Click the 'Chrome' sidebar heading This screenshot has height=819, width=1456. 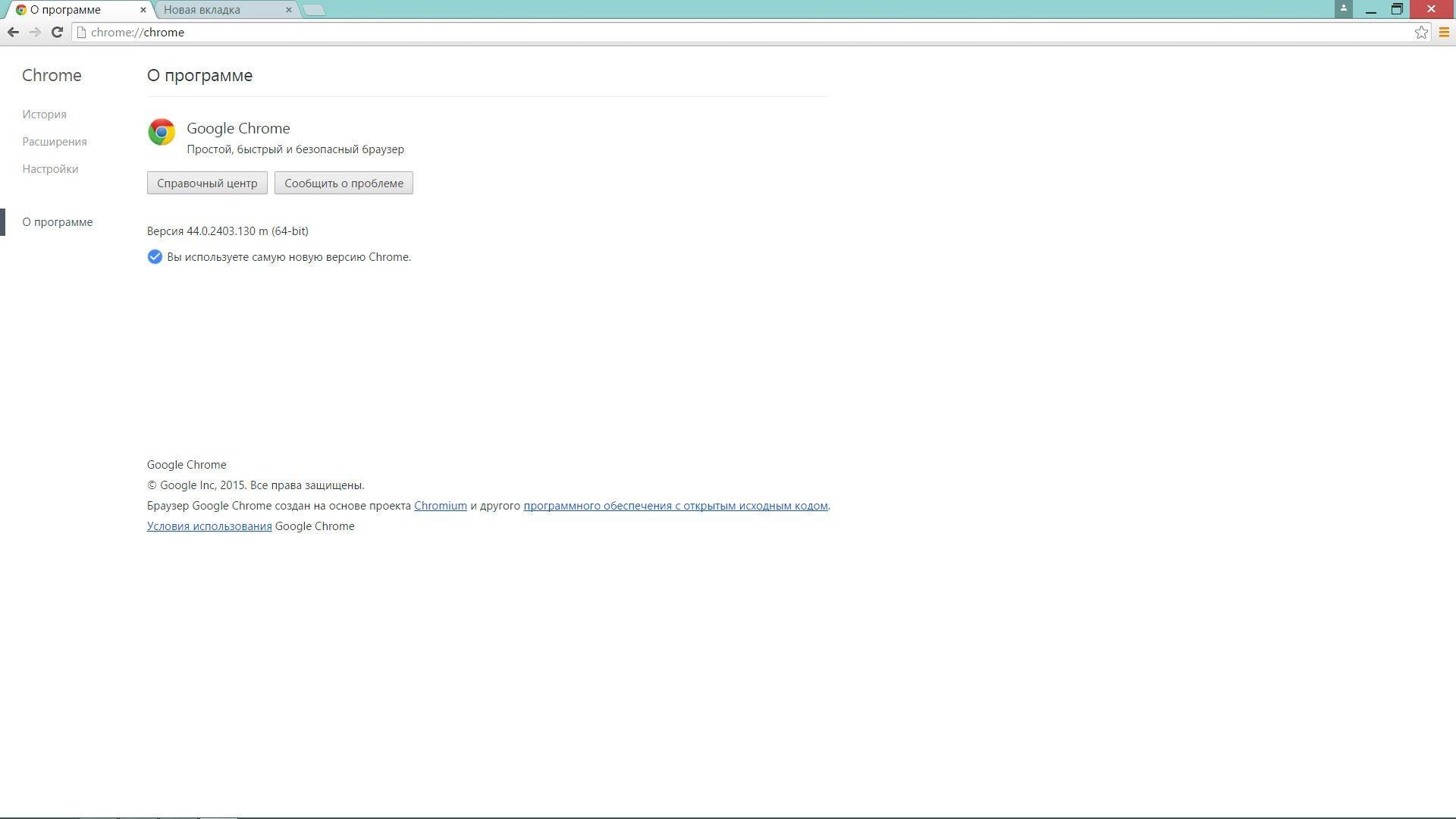click(x=52, y=75)
